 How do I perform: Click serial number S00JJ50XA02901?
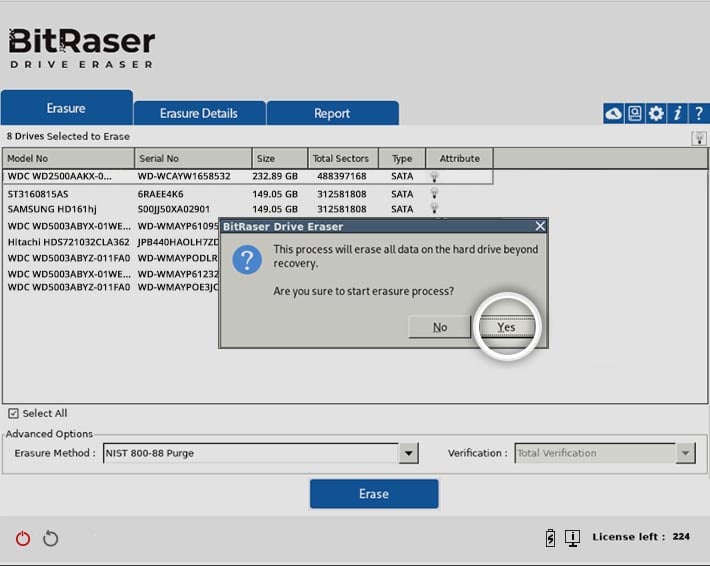tap(174, 209)
